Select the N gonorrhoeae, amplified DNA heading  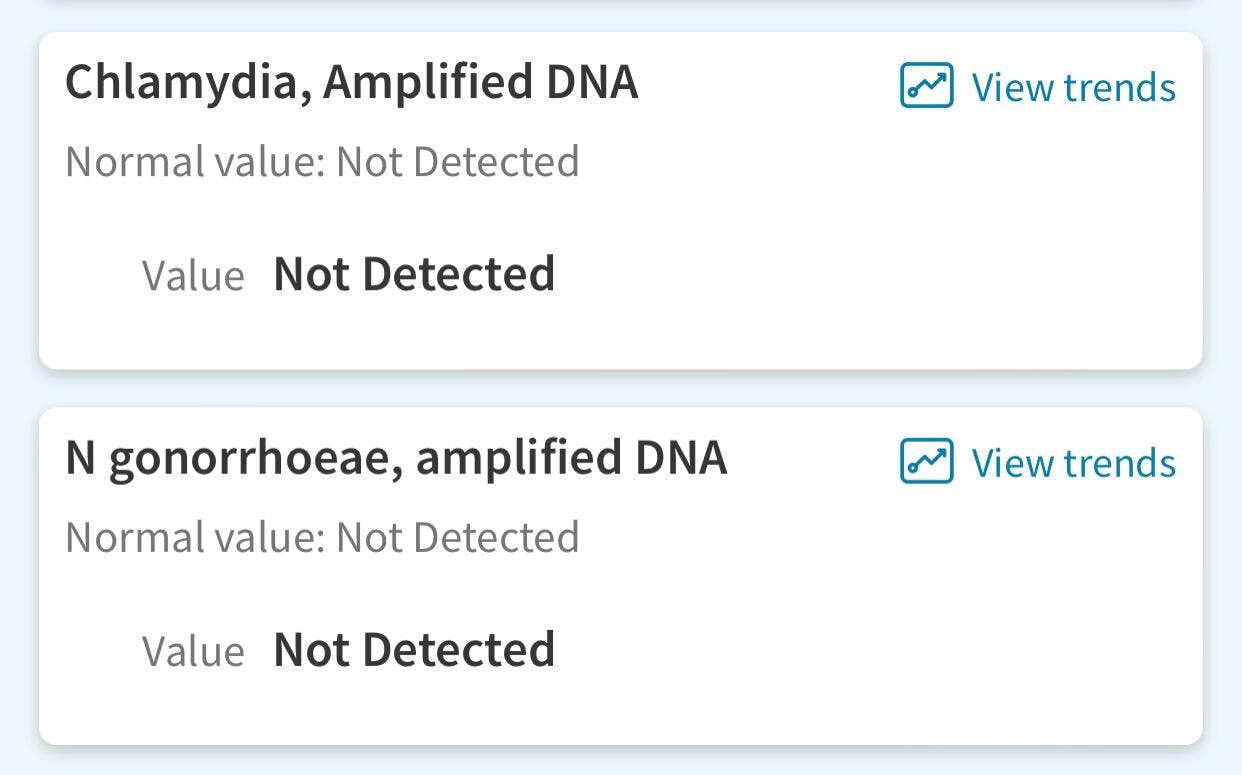point(396,458)
